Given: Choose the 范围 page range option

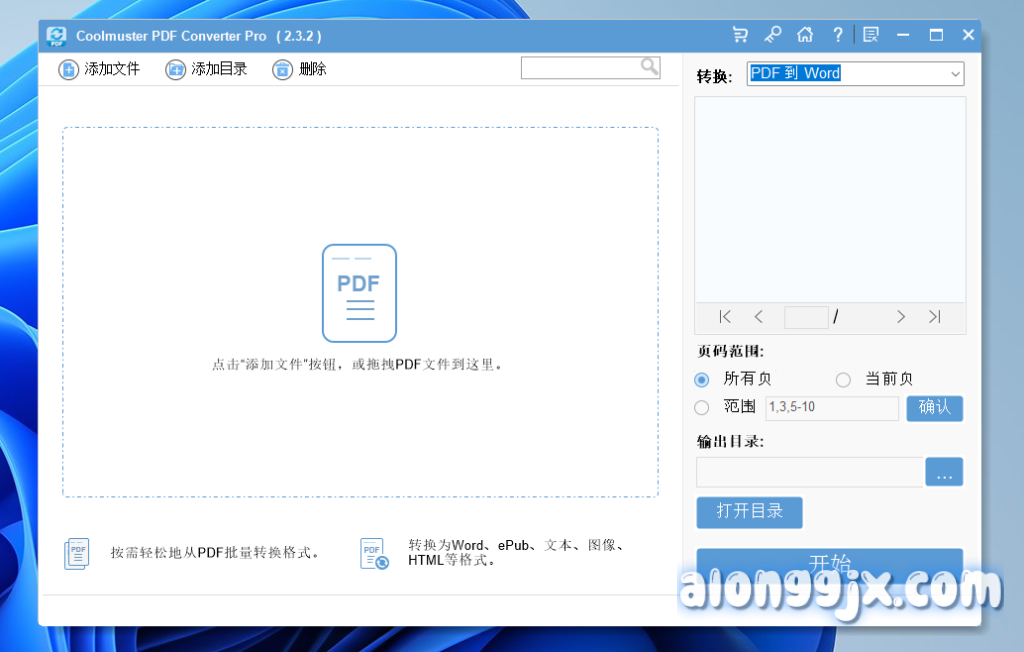Looking at the screenshot, I should point(702,408).
